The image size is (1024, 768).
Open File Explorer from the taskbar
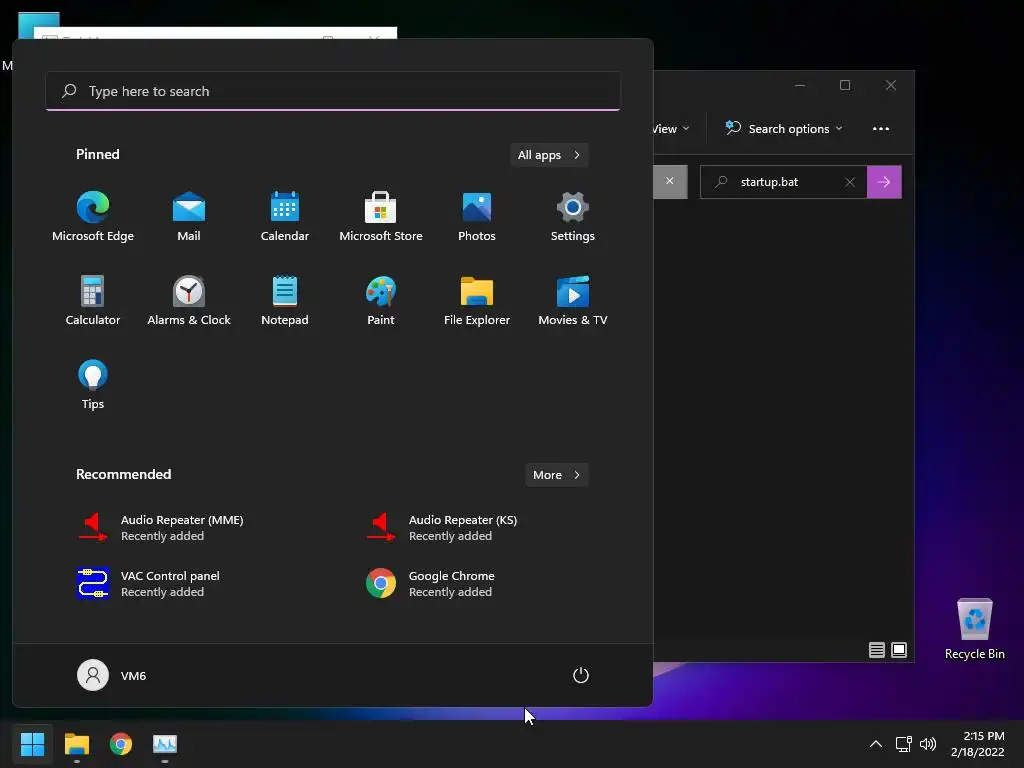(76, 744)
